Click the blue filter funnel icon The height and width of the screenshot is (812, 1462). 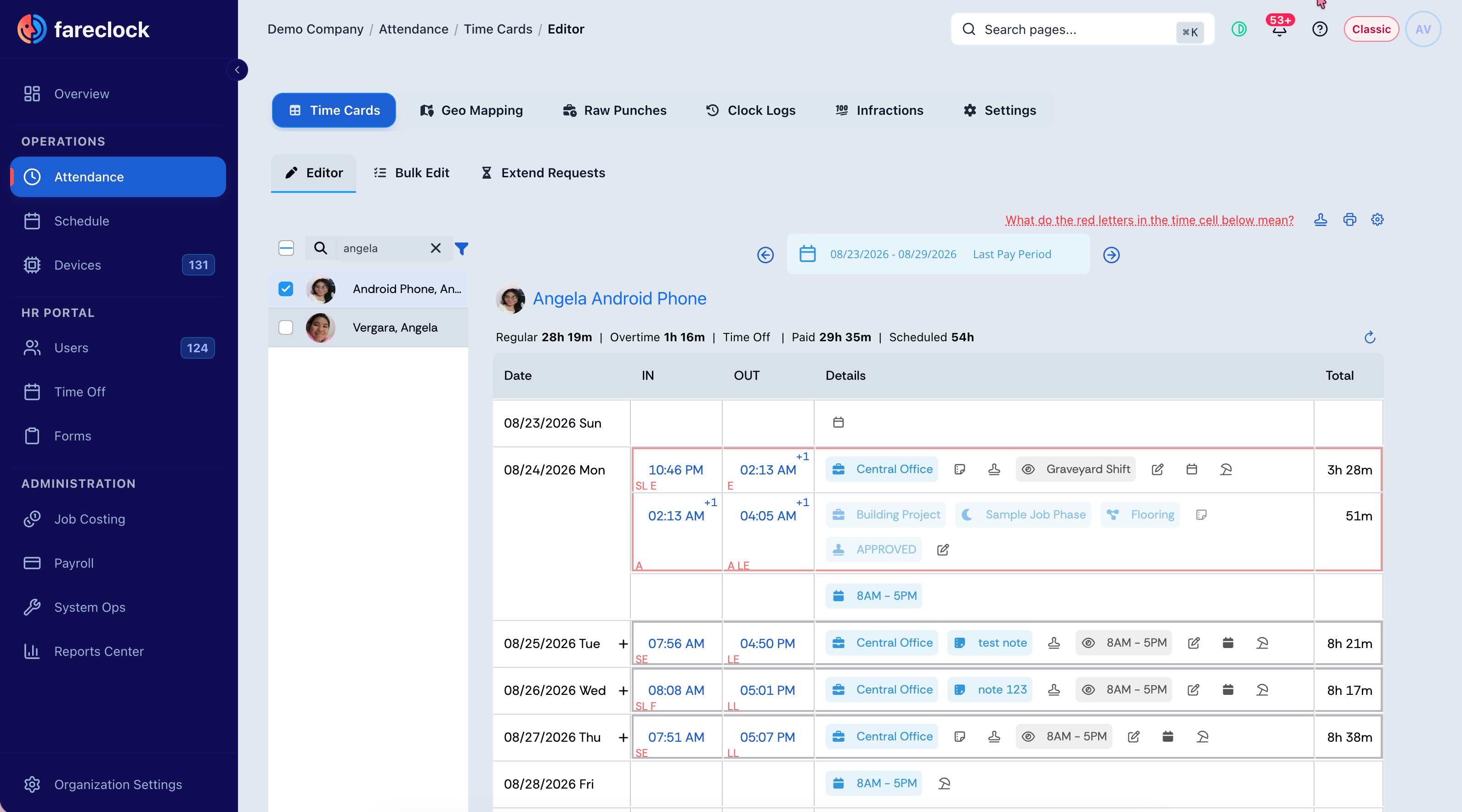click(x=461, y=248)
